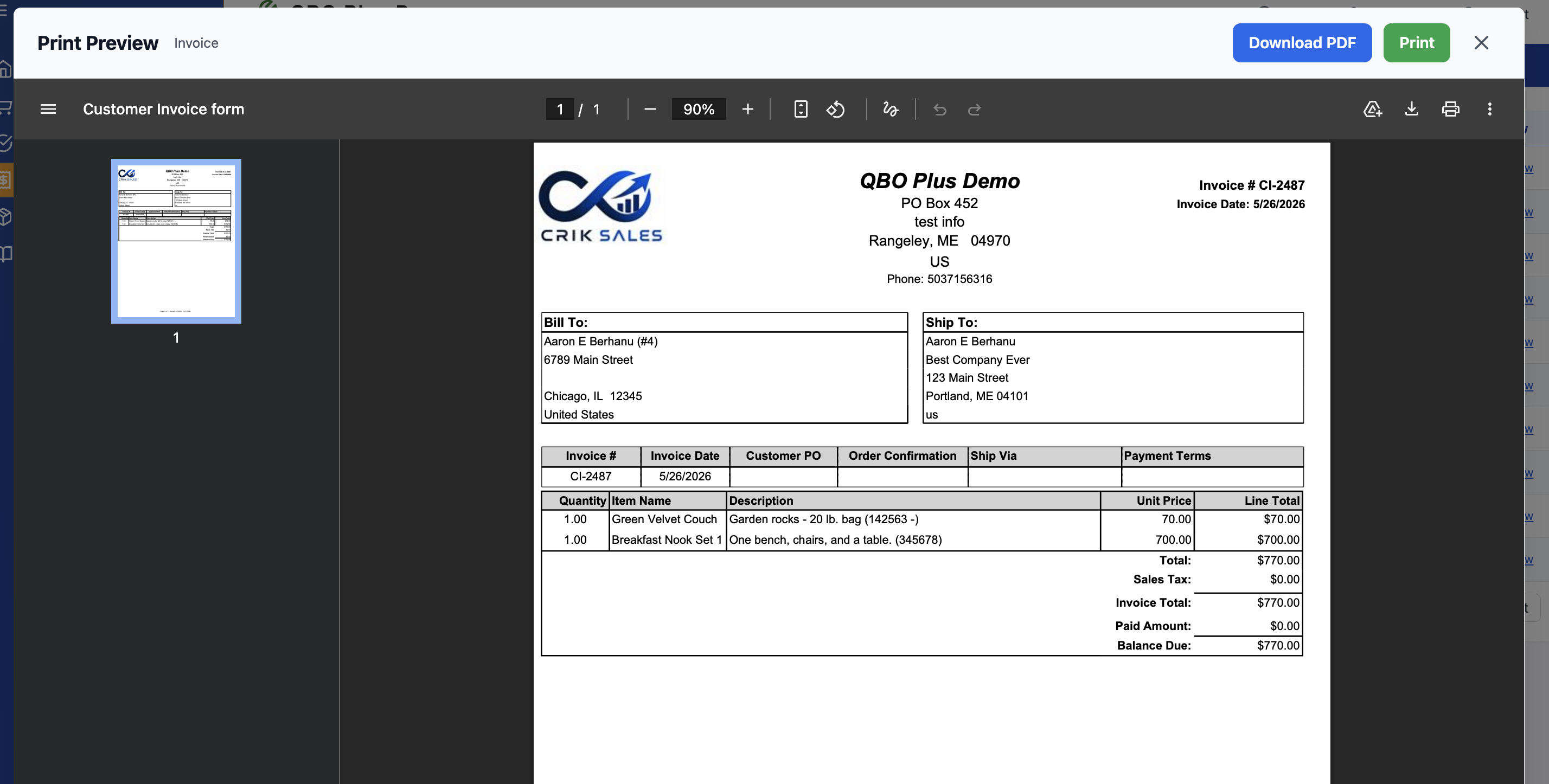The height and width of the screenshot is (784, 1549).
Task: Click the 'CI-2487' invoice number table cell
Action: (591, 476)
